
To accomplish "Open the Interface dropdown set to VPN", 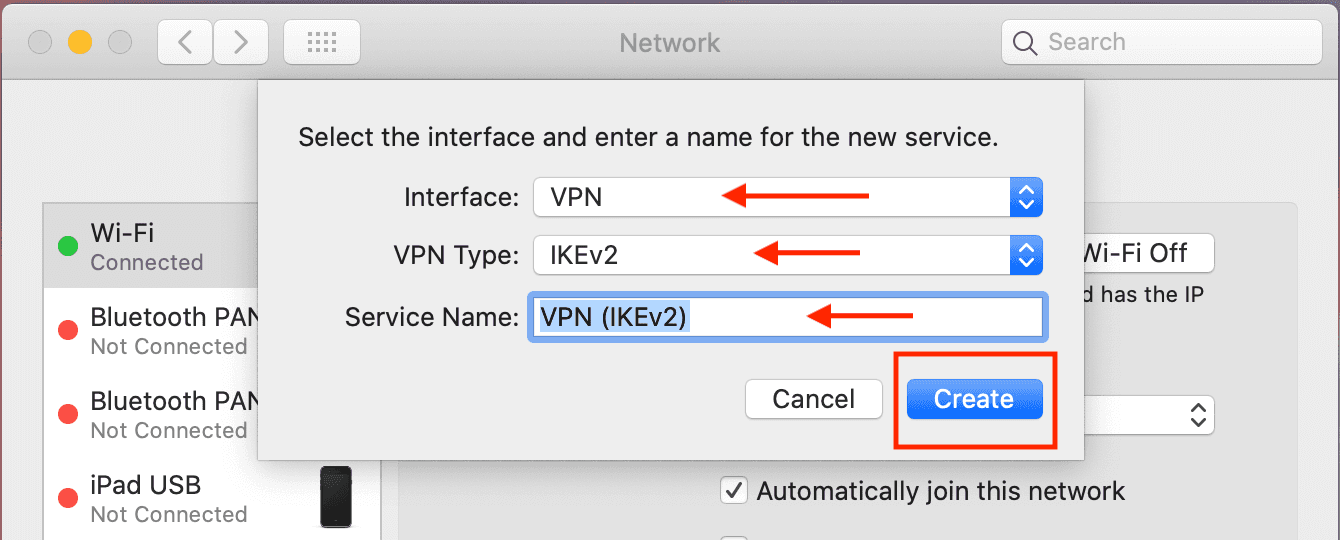I will coord(788,197).
